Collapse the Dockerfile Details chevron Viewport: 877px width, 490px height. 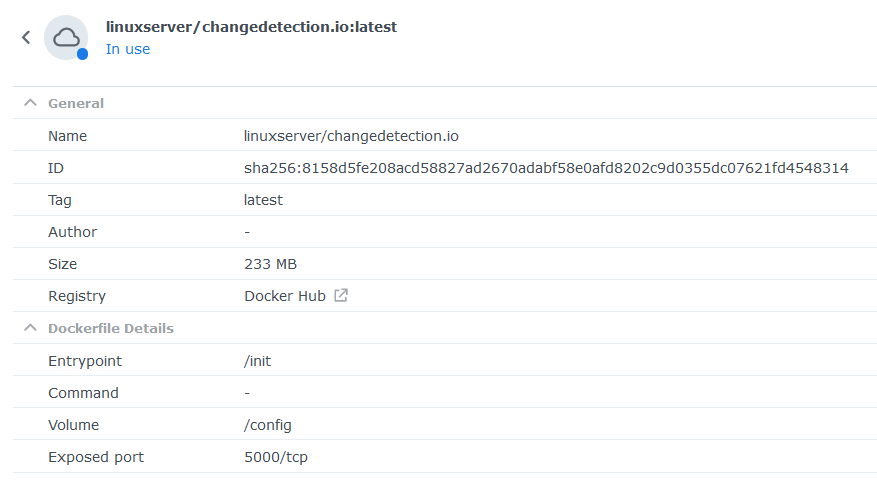tap(30, 328)
